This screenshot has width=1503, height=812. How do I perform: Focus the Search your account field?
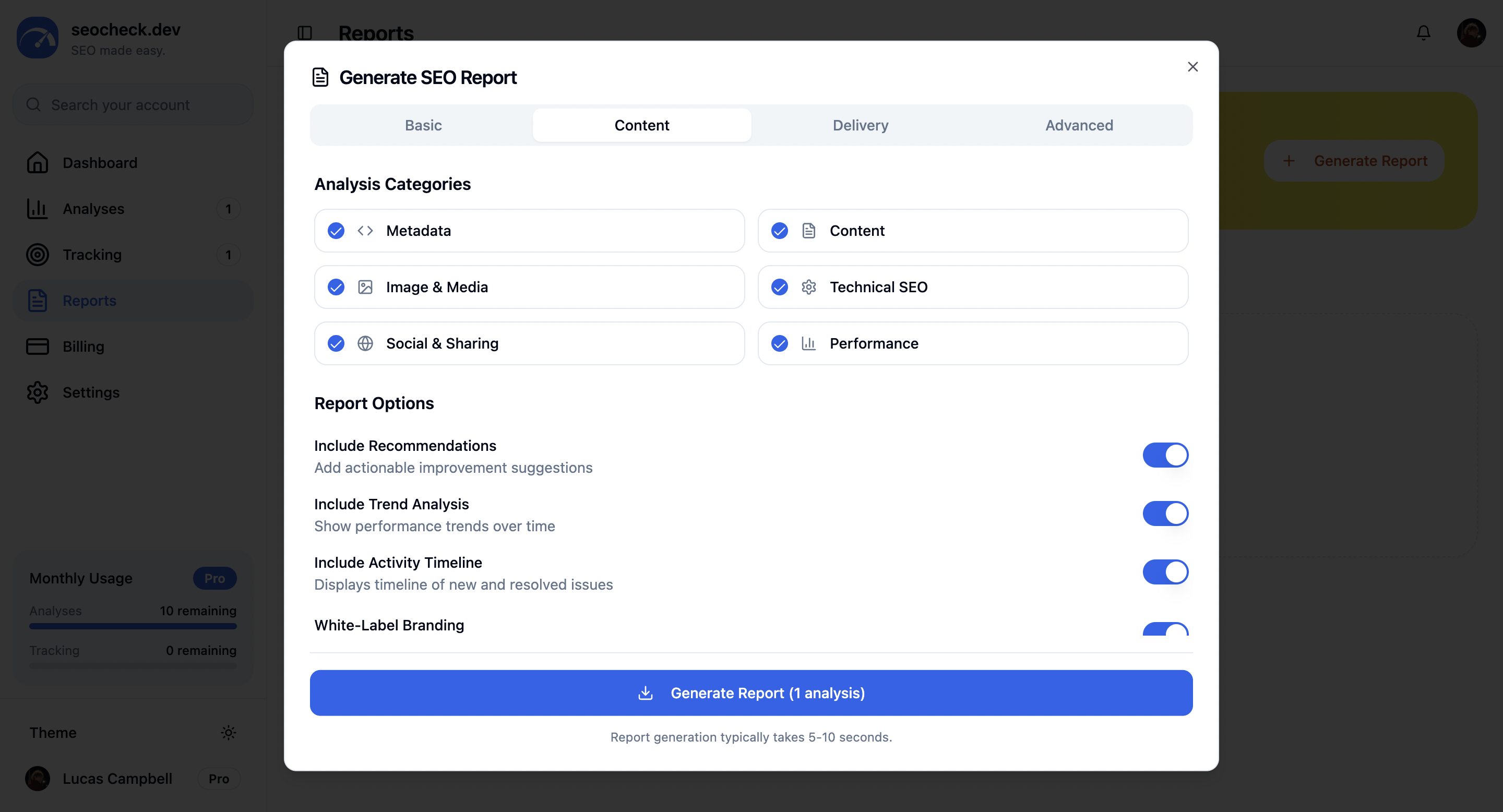coord(133,105)
